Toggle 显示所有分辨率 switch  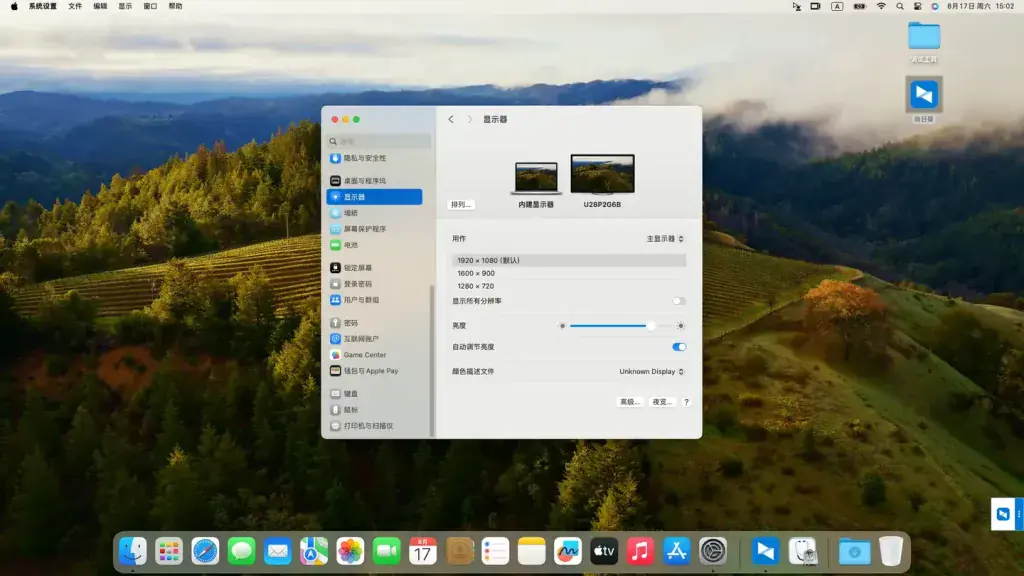(679, 301)
